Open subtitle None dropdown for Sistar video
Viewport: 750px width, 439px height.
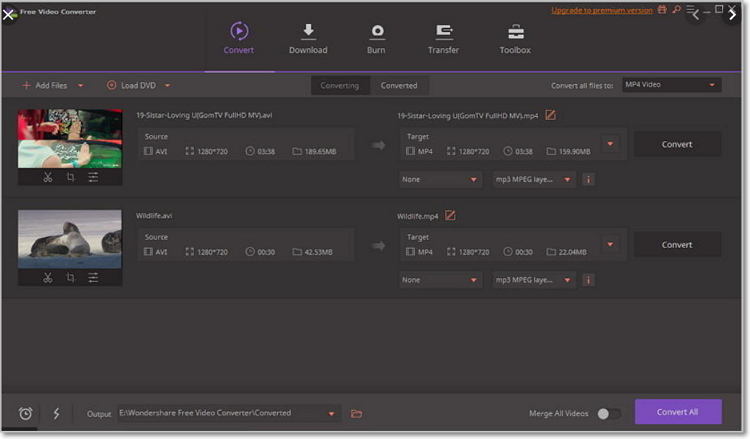tap(440, 180)
